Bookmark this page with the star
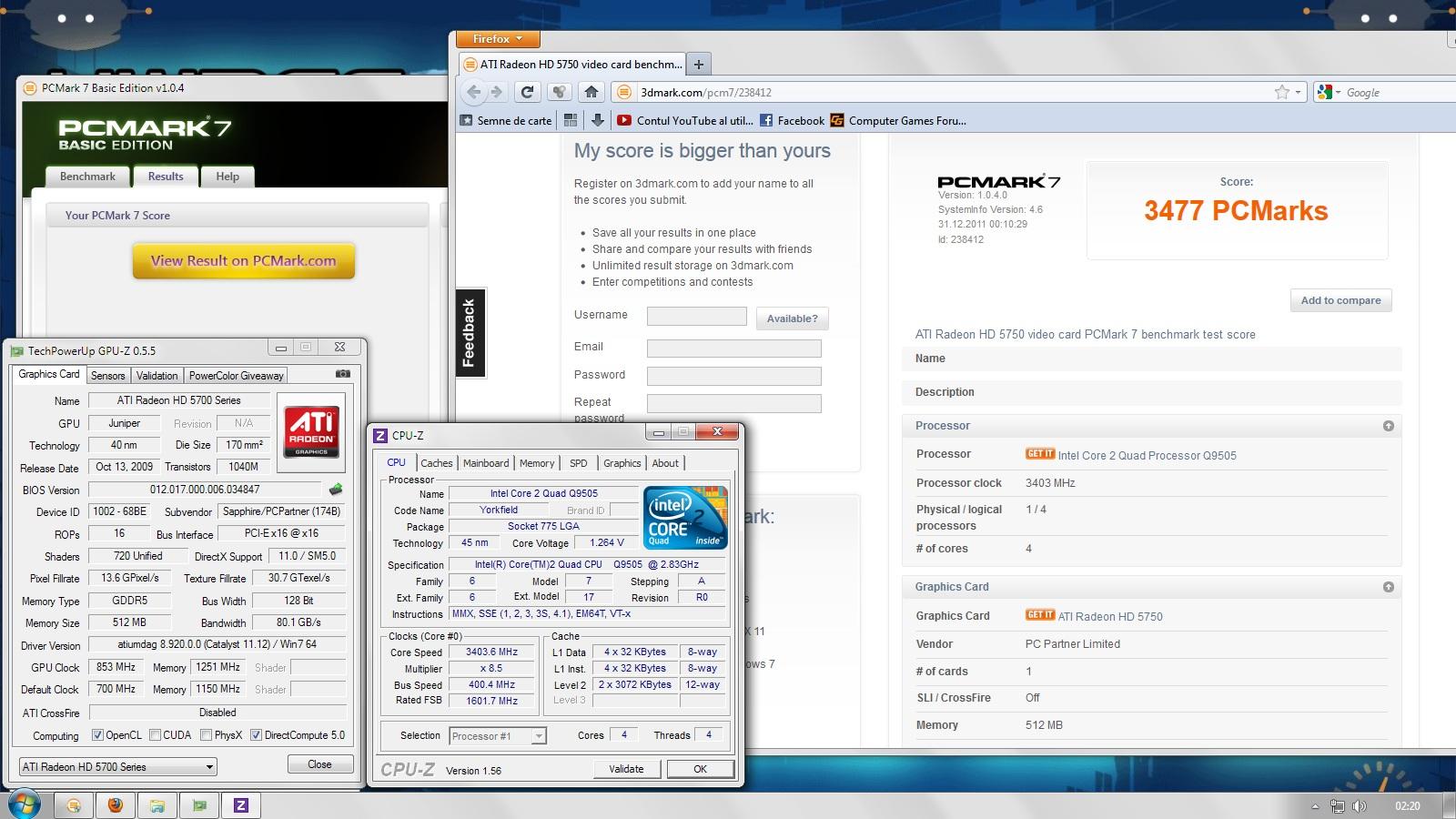Screen dimensions: 1456x819 tap(1282, 92)
